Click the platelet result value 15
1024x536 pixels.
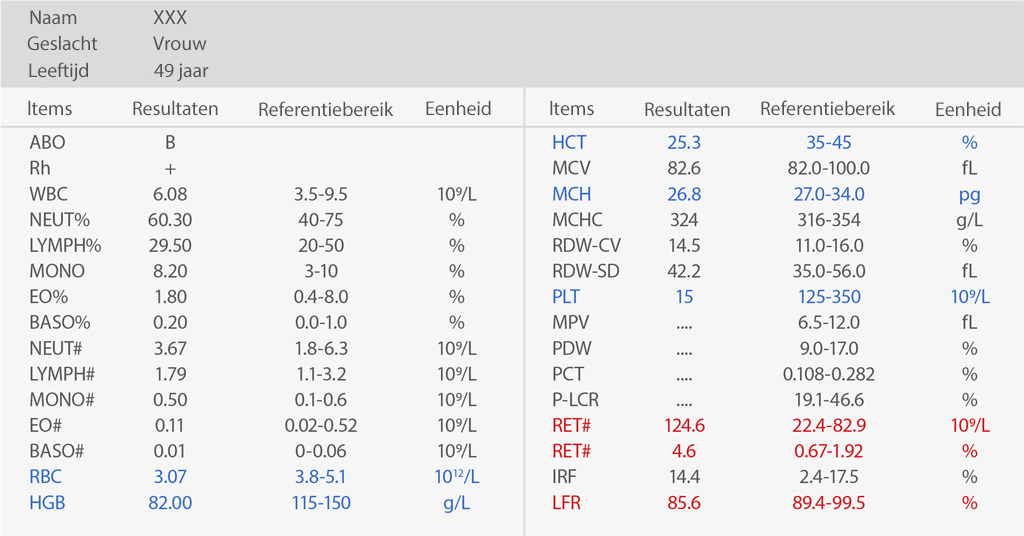(684, 297)
